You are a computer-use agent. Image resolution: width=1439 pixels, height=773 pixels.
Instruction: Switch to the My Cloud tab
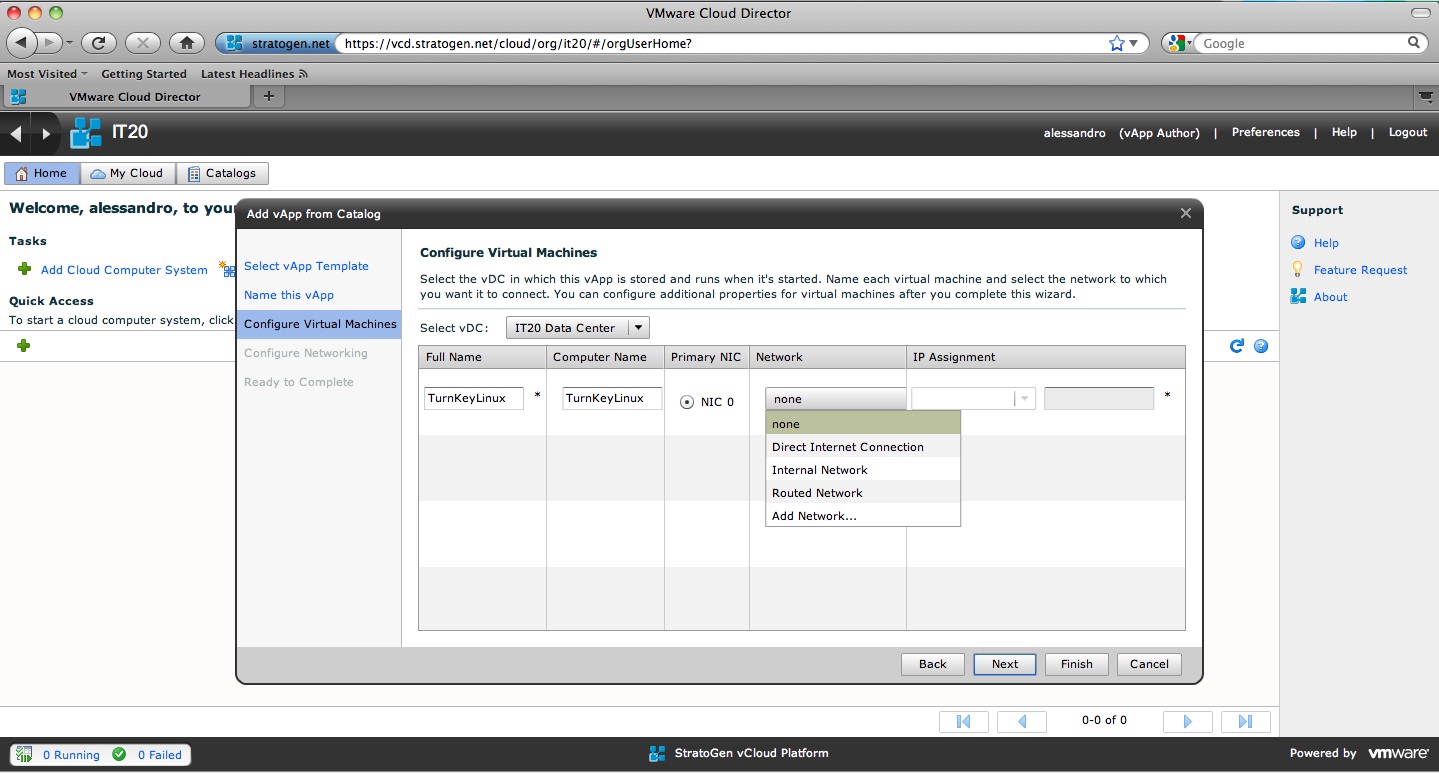pyautogui.click(x=127, y=173)
